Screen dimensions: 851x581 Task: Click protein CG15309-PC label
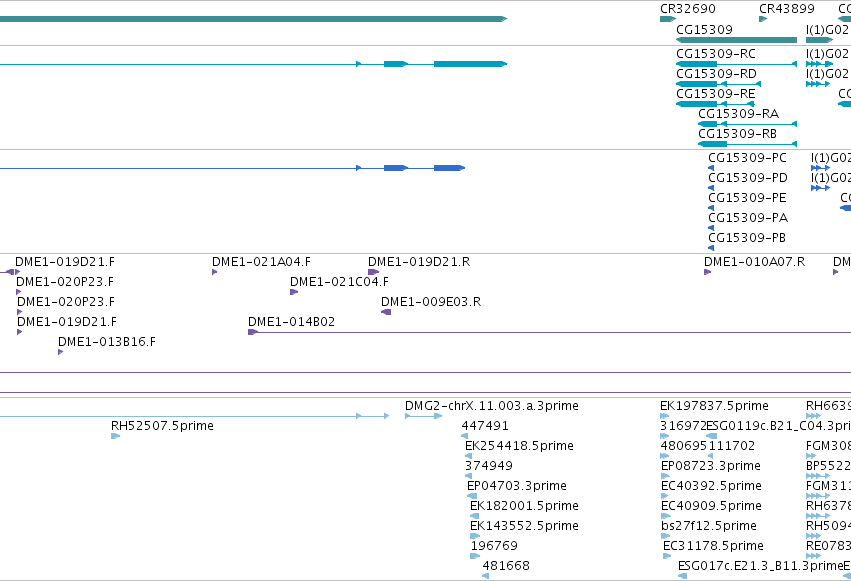(x=747, y=158)
